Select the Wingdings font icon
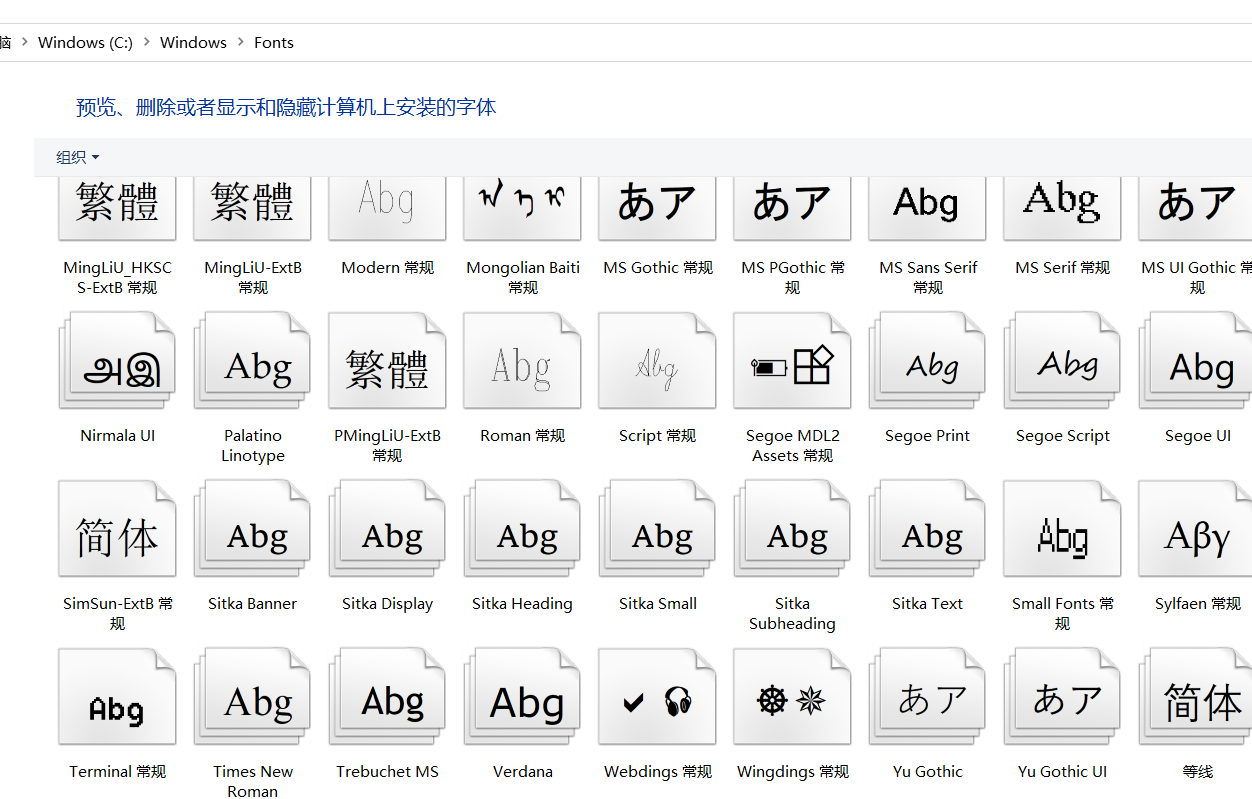Viewport: 1252px width, 799px height. point(792,696)
